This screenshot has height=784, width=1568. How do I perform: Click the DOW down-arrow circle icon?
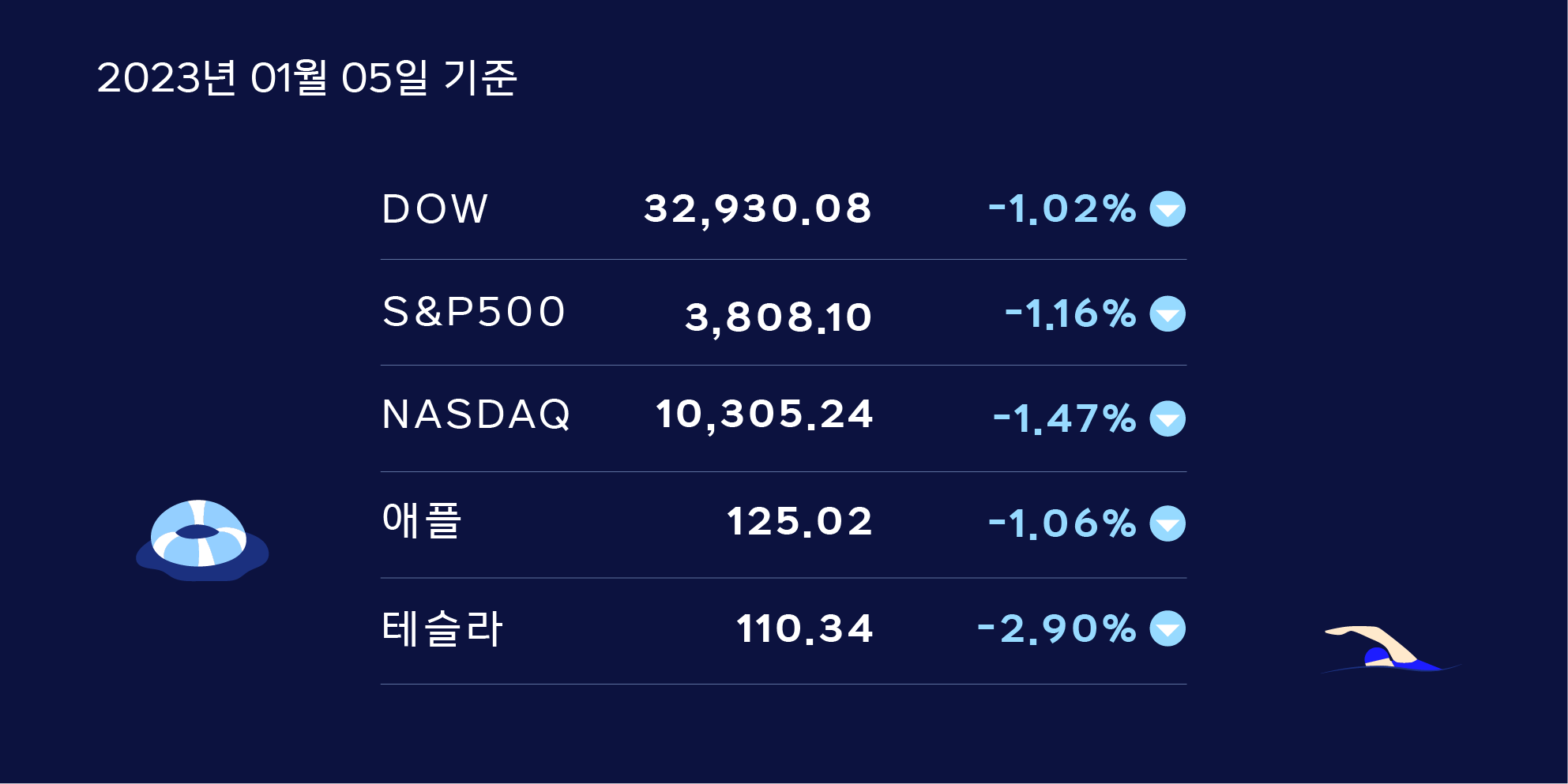1168,209
